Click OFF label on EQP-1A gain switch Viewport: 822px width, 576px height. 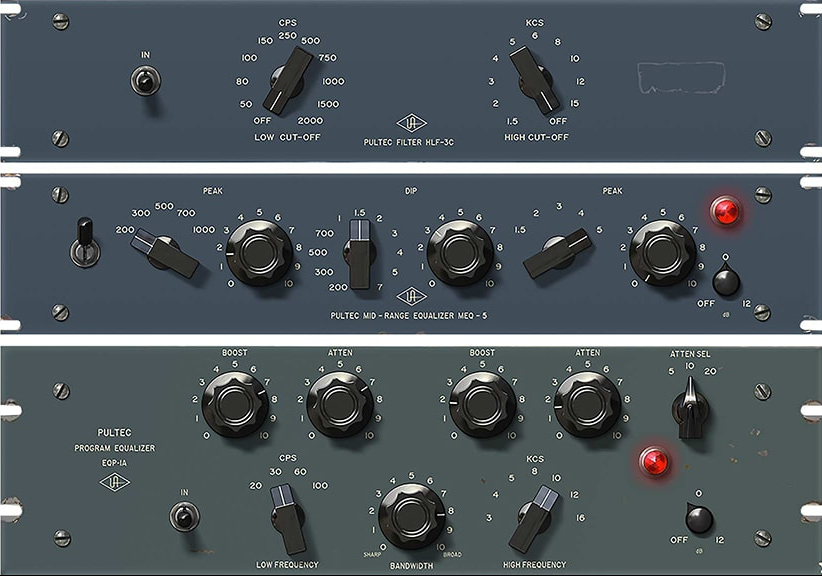(678, 540)
